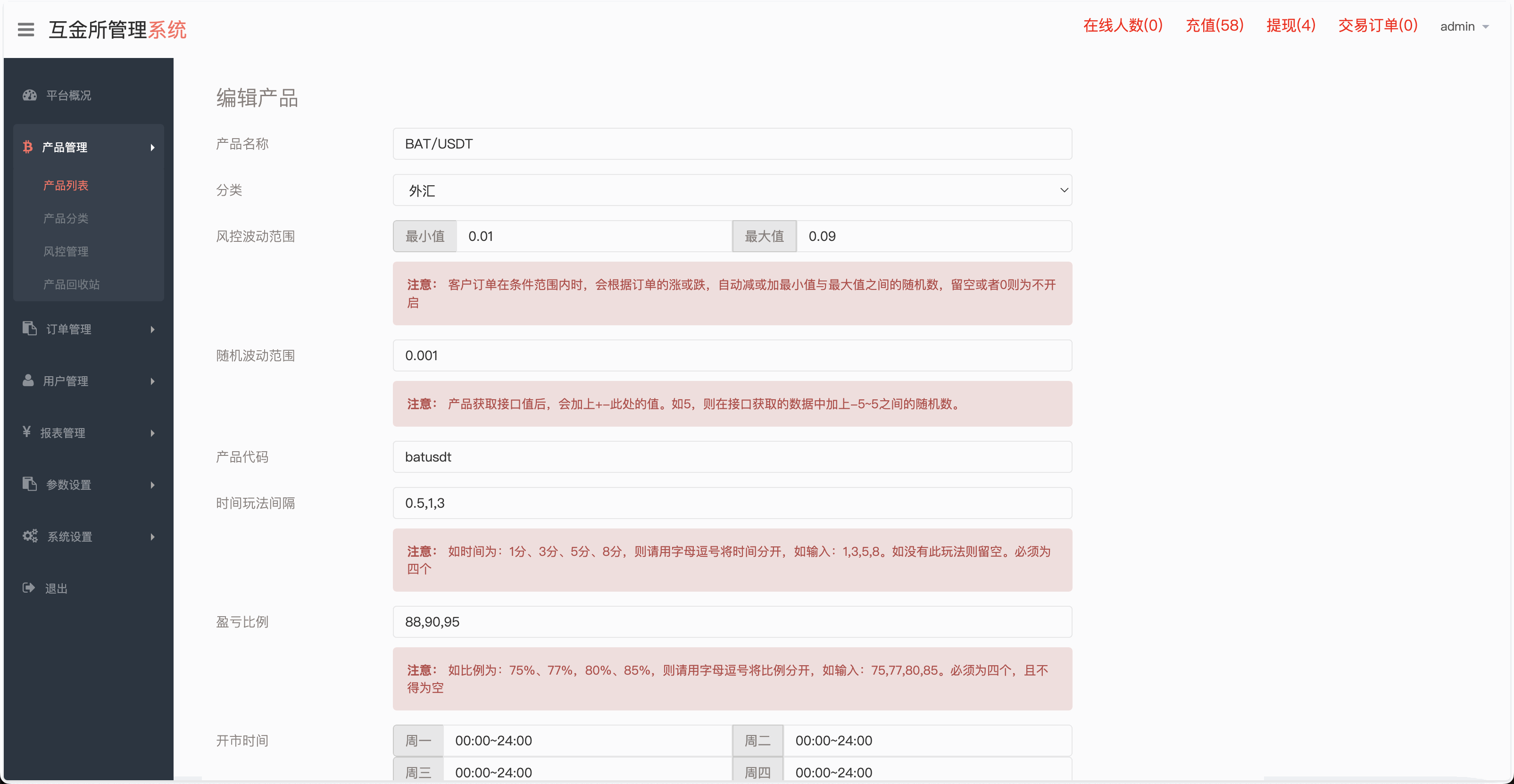Click the logout icon beside 退出
1514x784 pixels.
29,588
